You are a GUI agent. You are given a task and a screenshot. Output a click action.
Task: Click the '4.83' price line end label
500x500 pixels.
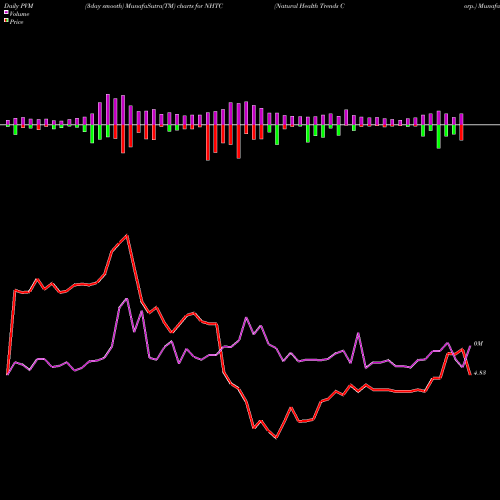(480, 373)
